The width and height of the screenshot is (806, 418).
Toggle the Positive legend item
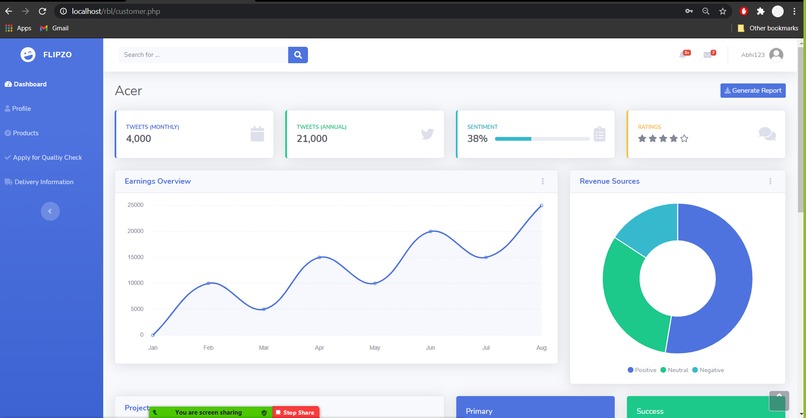642,370
